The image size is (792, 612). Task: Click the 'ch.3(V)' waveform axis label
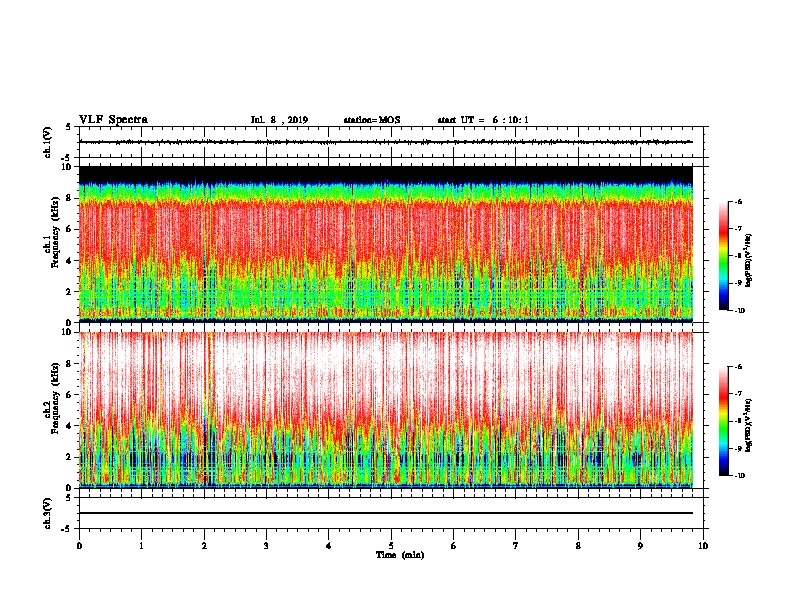[48, 513]
